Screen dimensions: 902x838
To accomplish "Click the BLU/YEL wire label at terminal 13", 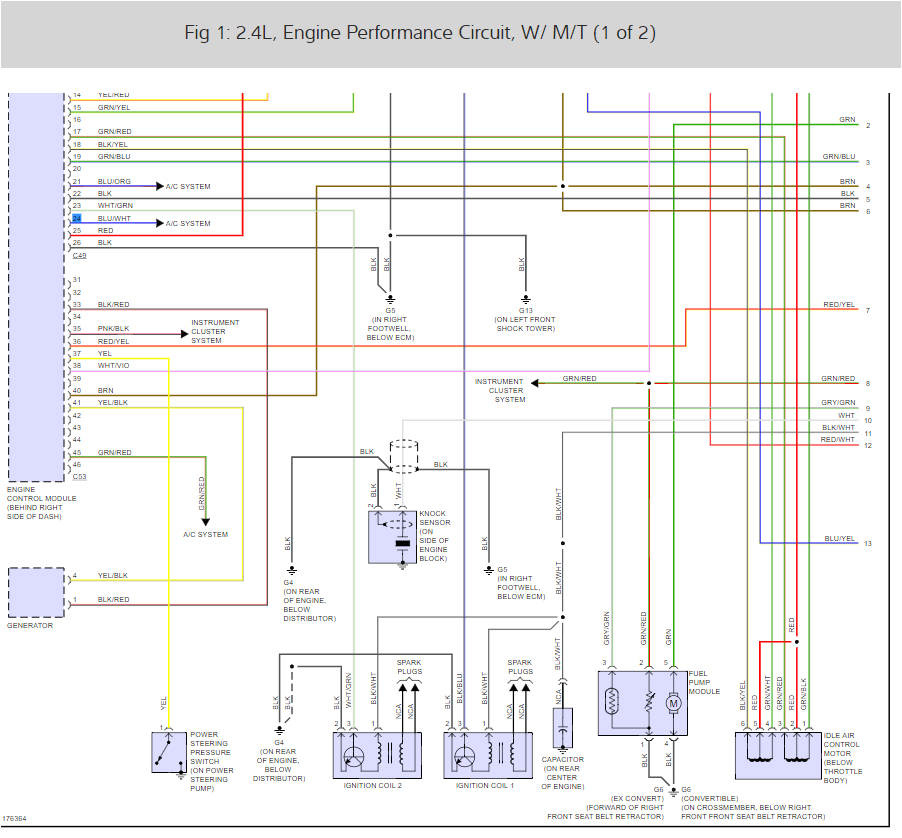I will coord(838,539).
